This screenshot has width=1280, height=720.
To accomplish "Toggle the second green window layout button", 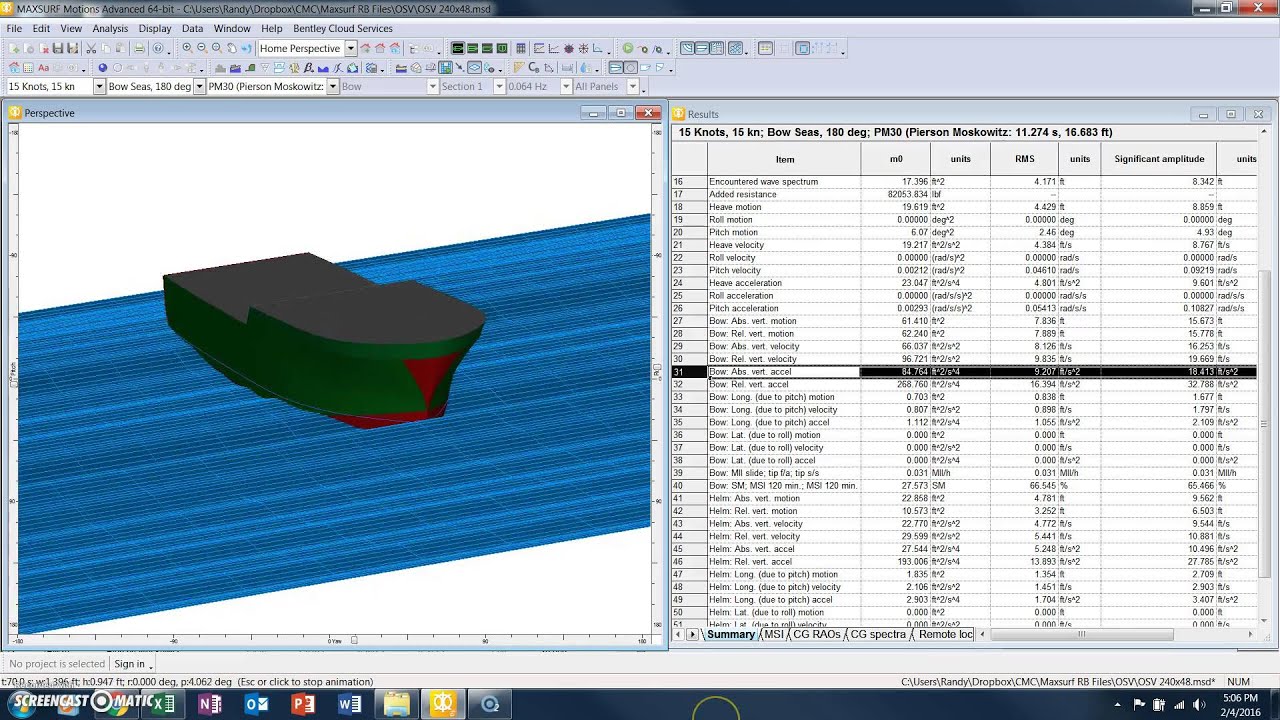I will click(x=473, y=48).
